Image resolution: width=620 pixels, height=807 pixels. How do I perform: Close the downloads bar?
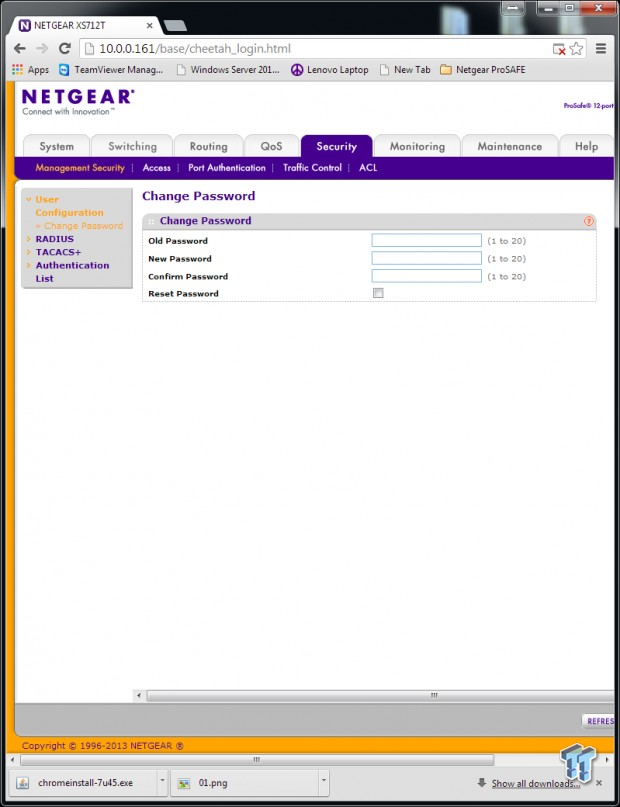point(599,783)
